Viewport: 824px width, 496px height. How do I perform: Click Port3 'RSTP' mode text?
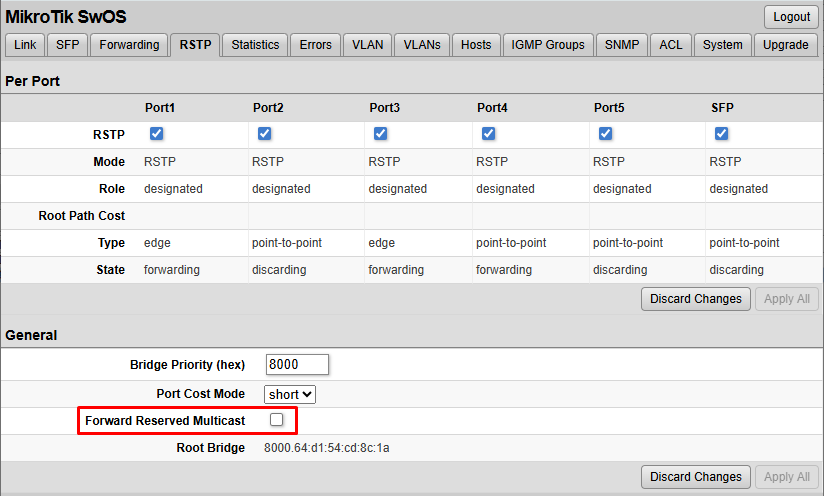click(x=384, y=162)
